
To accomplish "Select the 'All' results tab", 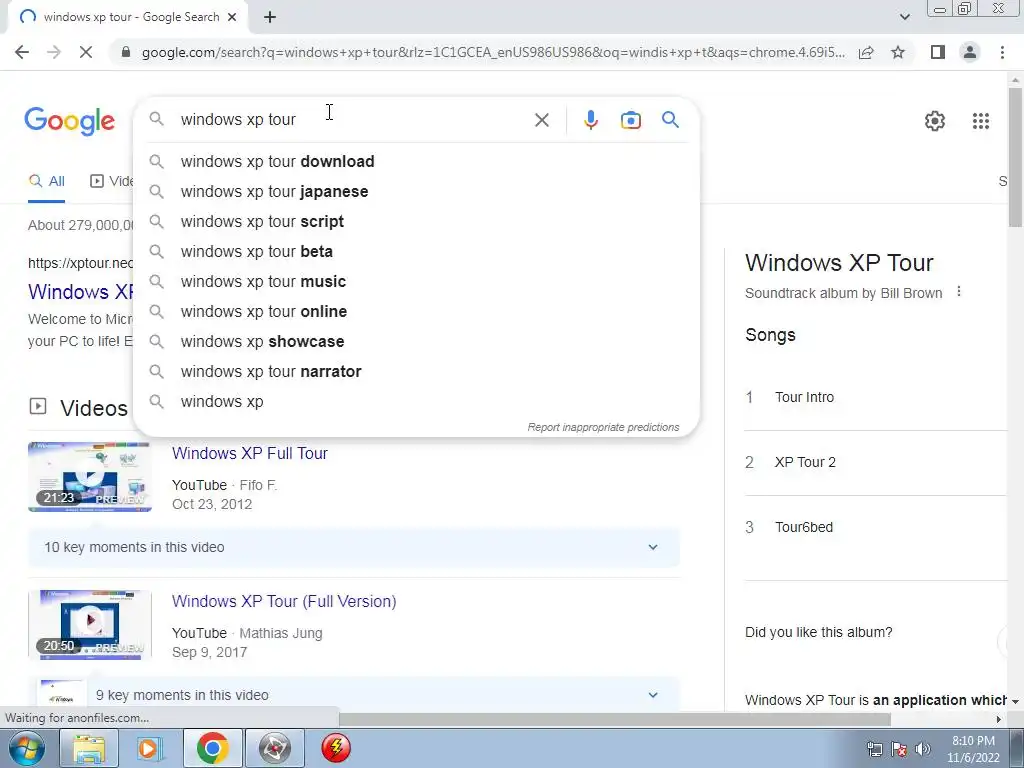I will (46, 182).
